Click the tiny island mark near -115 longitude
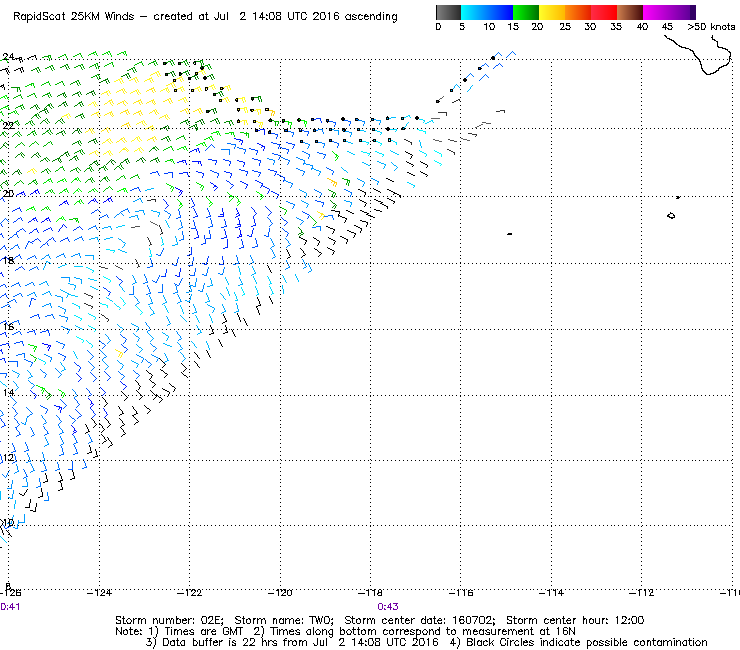Viewport: 740px width, 650px height. pos(510,234)
